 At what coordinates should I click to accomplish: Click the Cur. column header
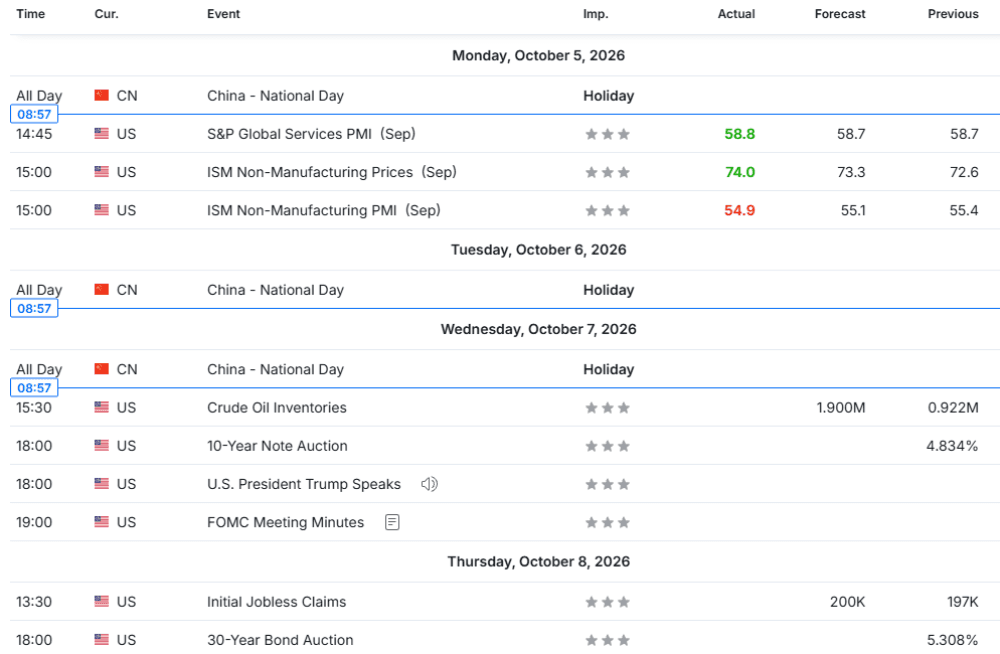[x=107, y=14]
